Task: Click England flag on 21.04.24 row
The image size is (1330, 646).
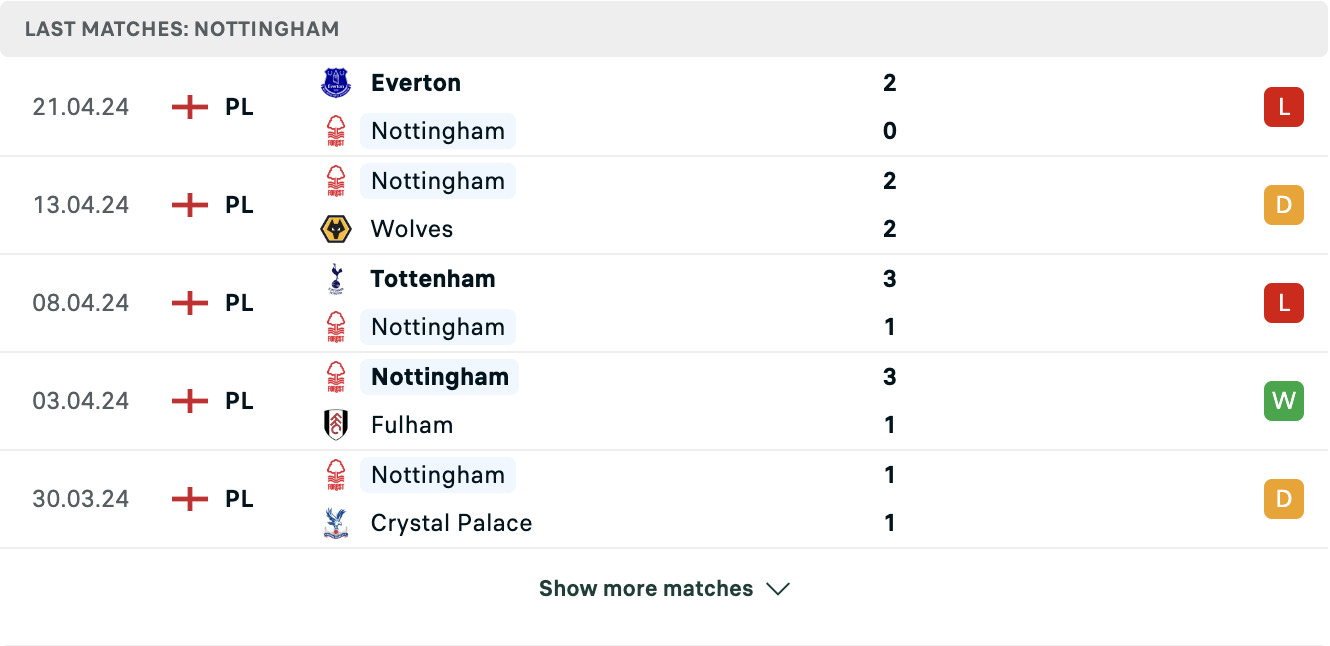Action: tap(190, 107)
